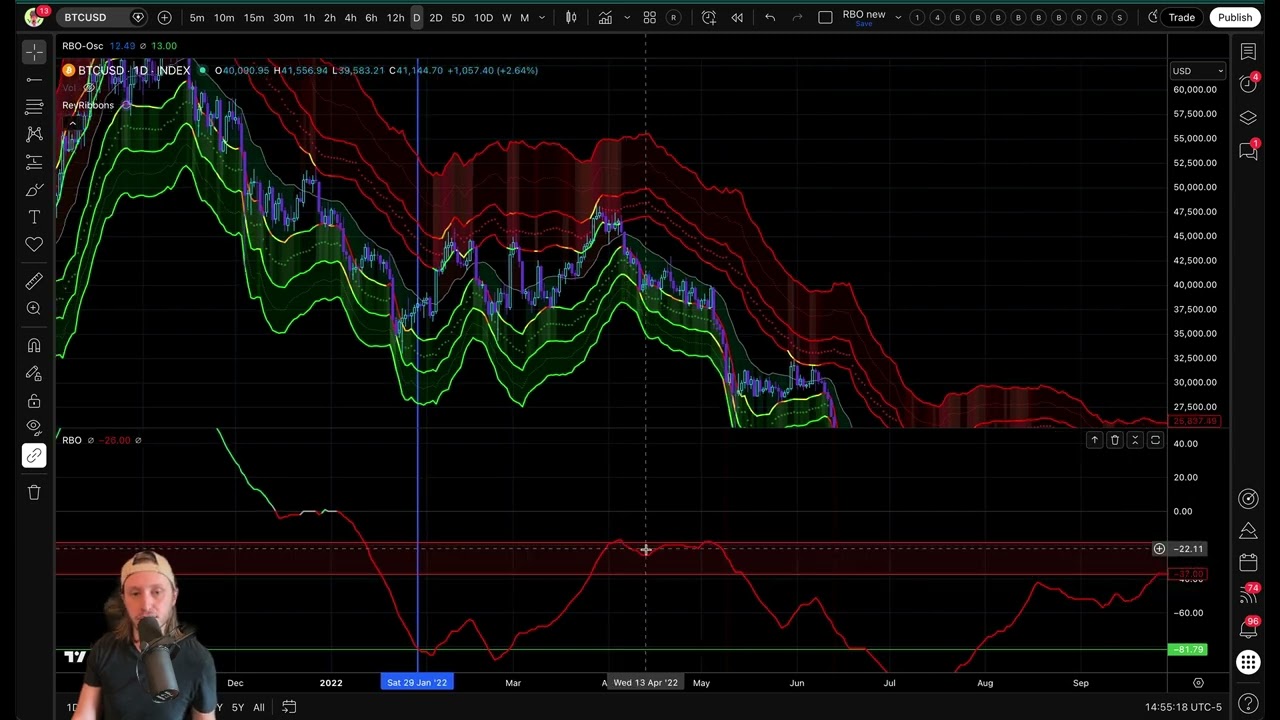The width and height of the screenshot is (1280, 720).
Task: Open the time axis settings gear
Action: [1198, 683]
